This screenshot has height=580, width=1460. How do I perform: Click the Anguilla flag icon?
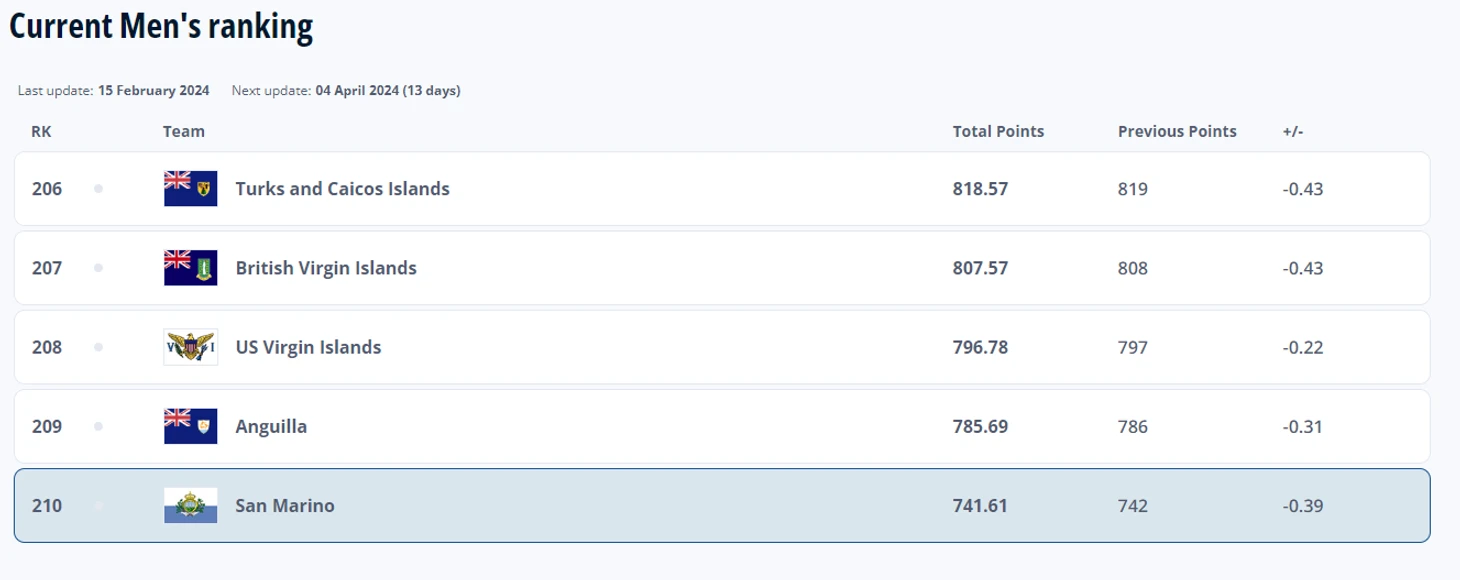point(190,426)
